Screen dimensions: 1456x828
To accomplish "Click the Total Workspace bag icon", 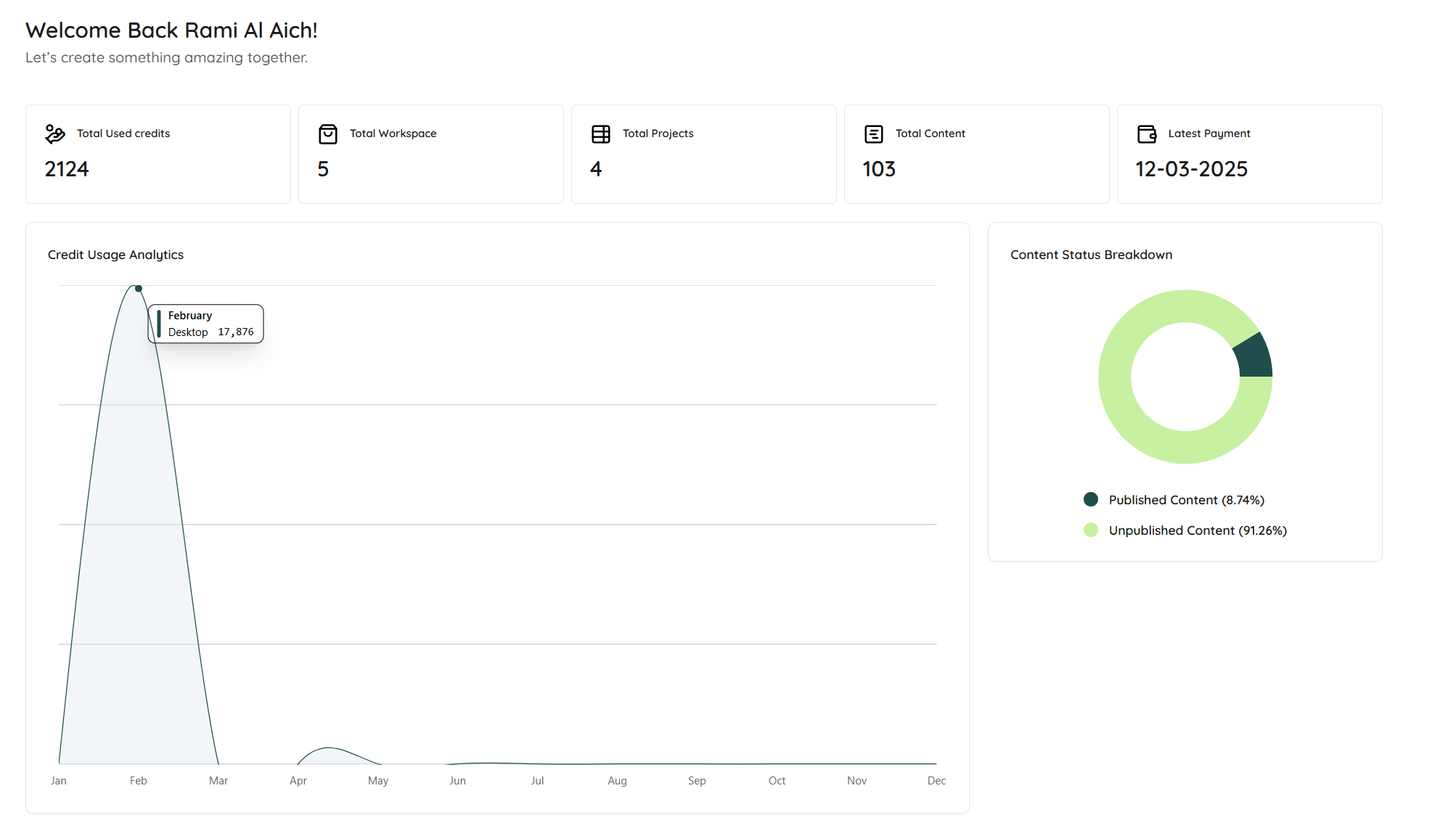I will pos(328,134).
